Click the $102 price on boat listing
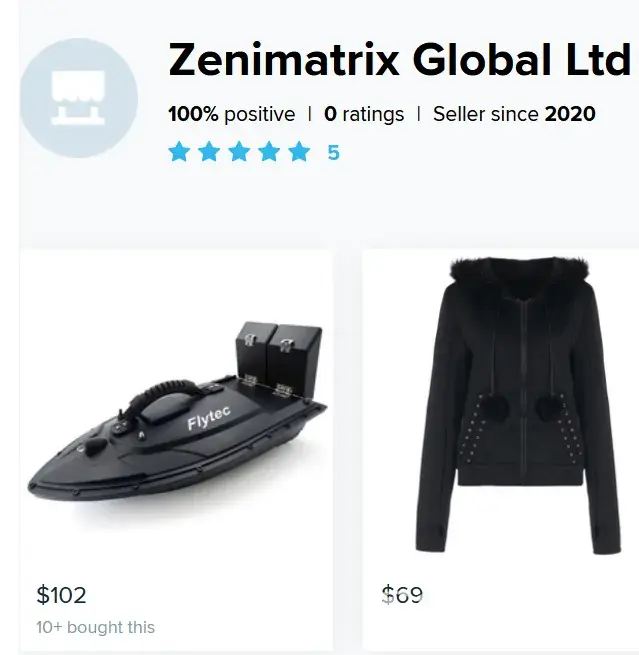Screen dimensions: 639x655 pyautogui.click(x=62, y=595)
